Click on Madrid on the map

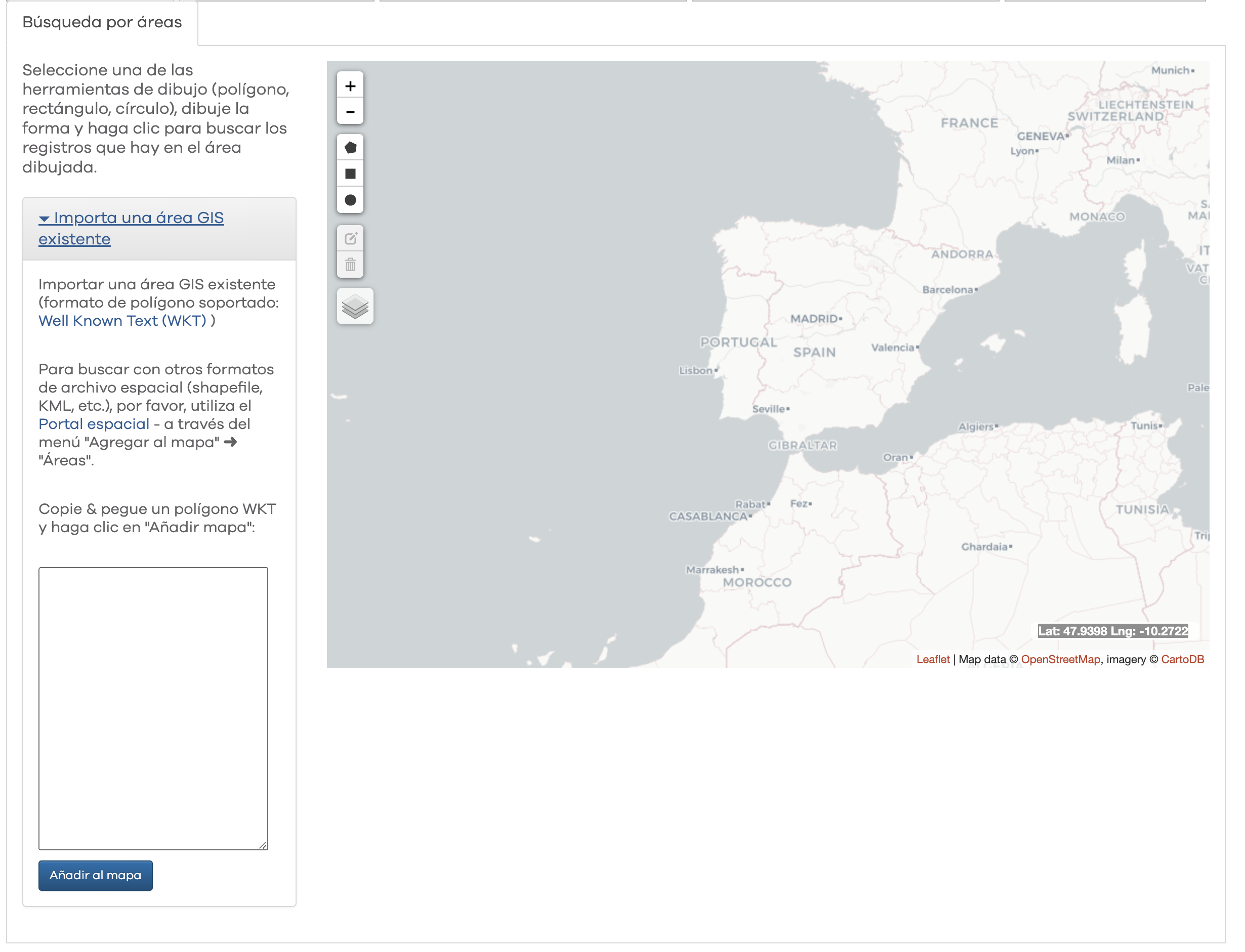[840, 319]
